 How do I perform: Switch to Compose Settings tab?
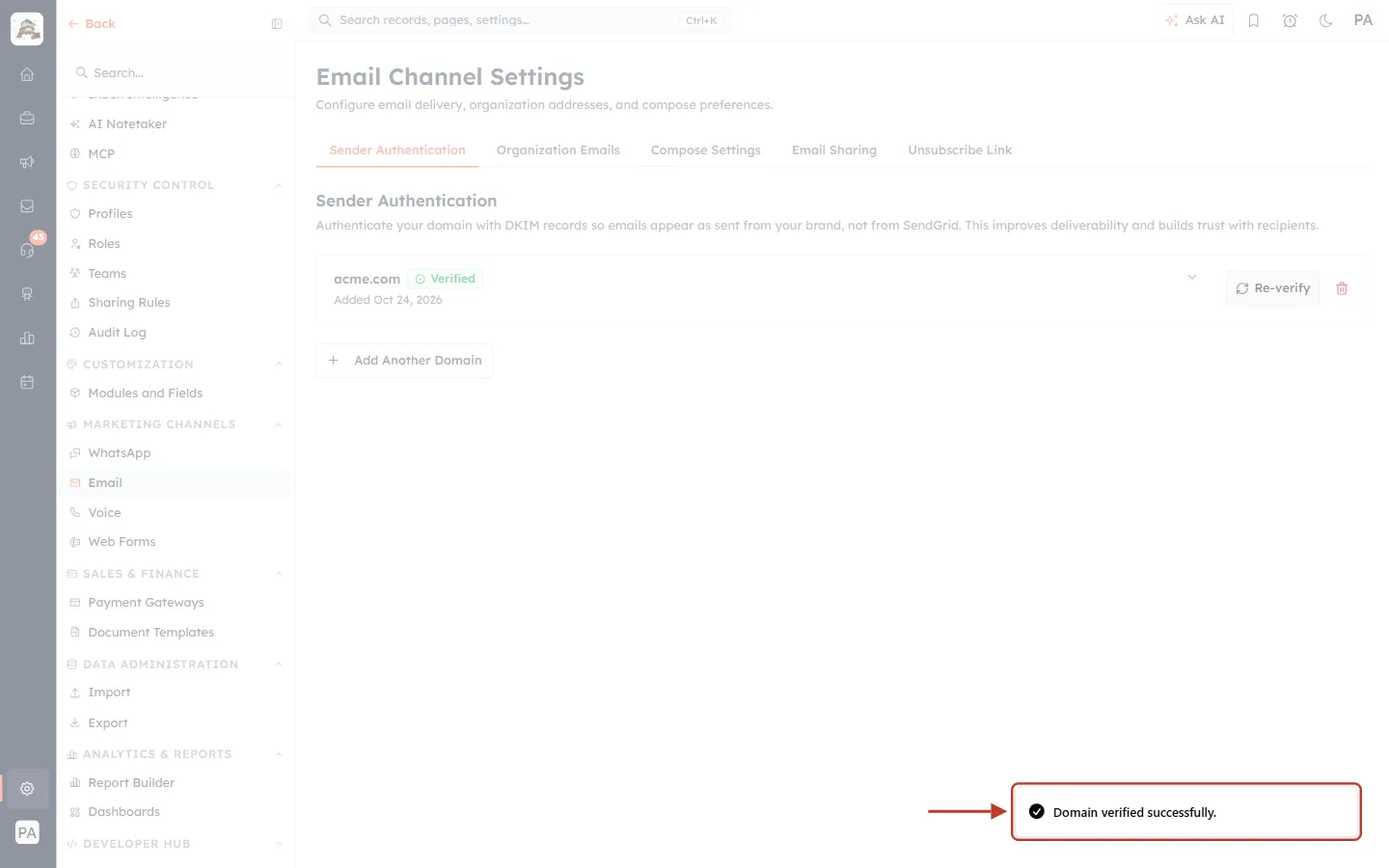pyautogui.click(x=706, y=150)
